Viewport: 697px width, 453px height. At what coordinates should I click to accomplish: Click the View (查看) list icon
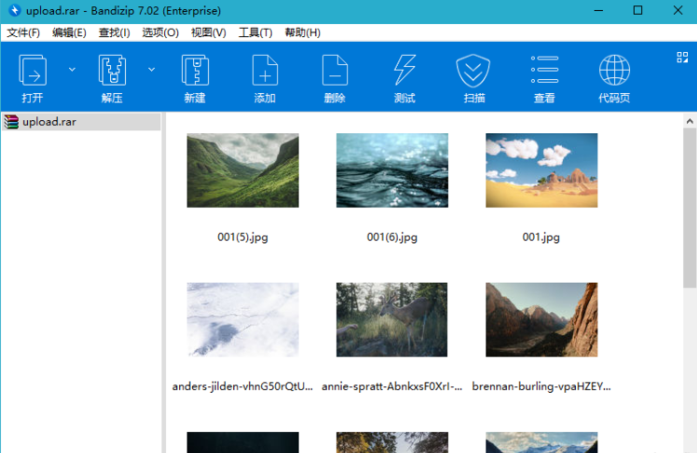tap(545, 69)
